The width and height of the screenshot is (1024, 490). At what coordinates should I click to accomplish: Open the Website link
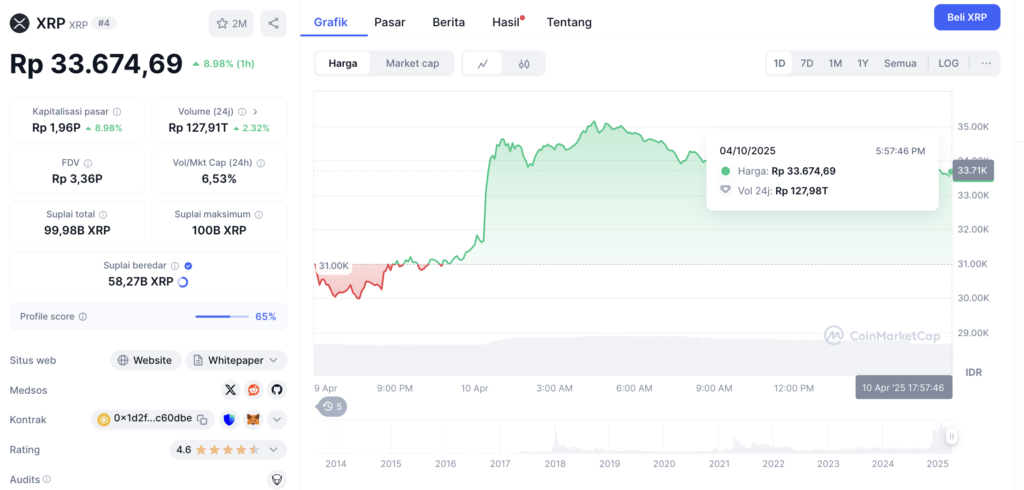(x=146, y=360)
